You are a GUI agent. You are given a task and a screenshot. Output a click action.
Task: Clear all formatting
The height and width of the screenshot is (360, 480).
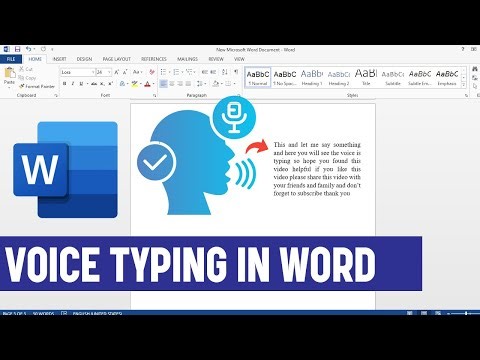pyautogui.click(x=152, y=72)
